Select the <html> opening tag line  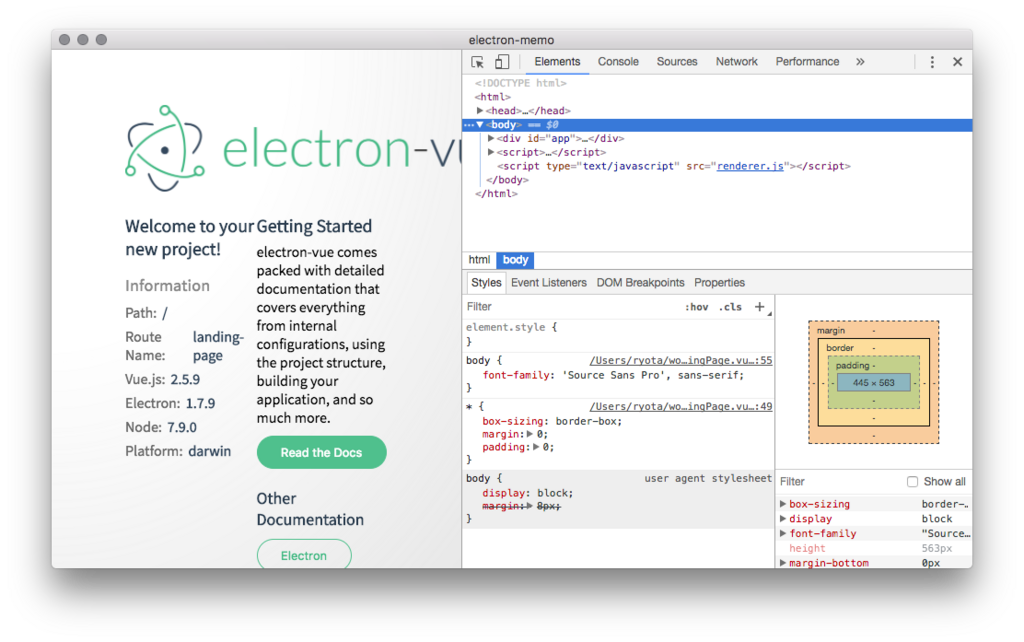(x=493, y=97)
